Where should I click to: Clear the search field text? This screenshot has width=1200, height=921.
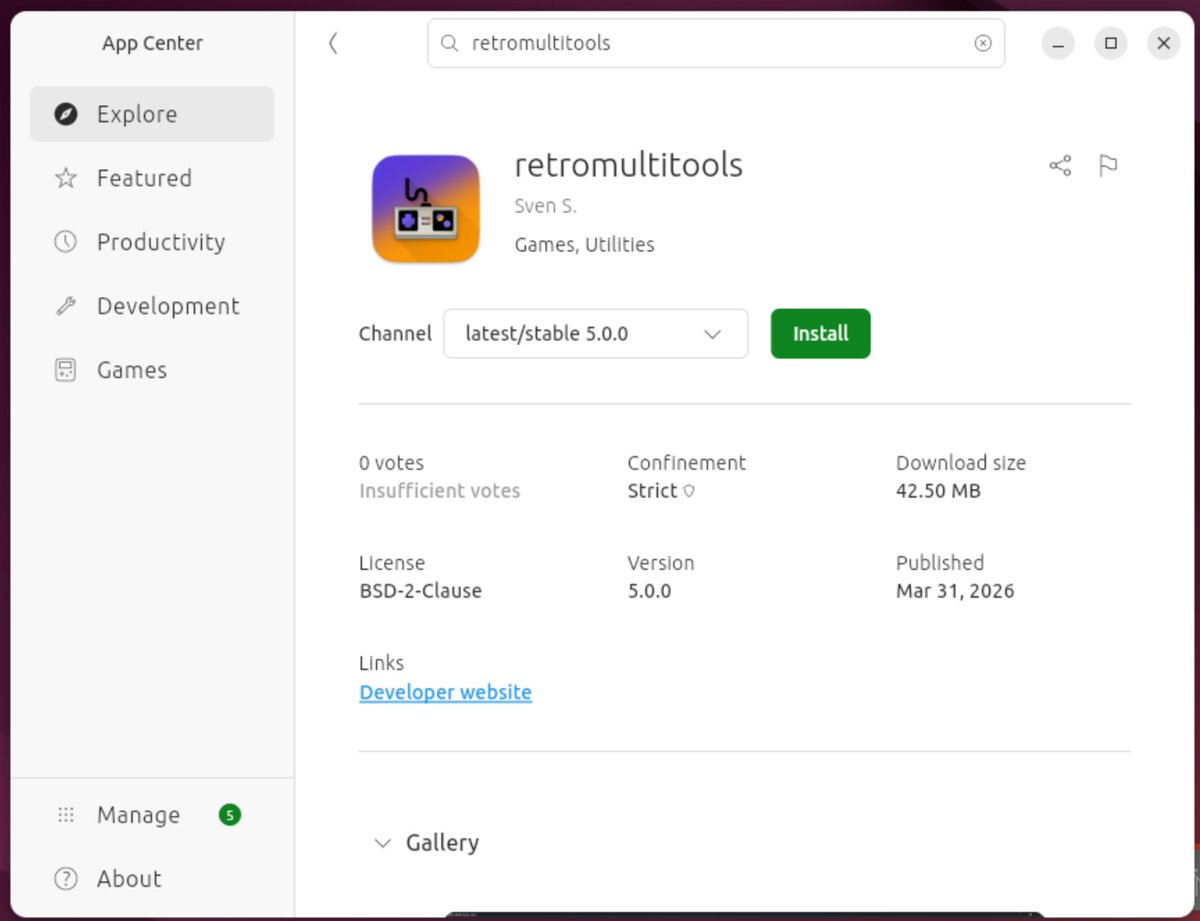coord(983,43)
